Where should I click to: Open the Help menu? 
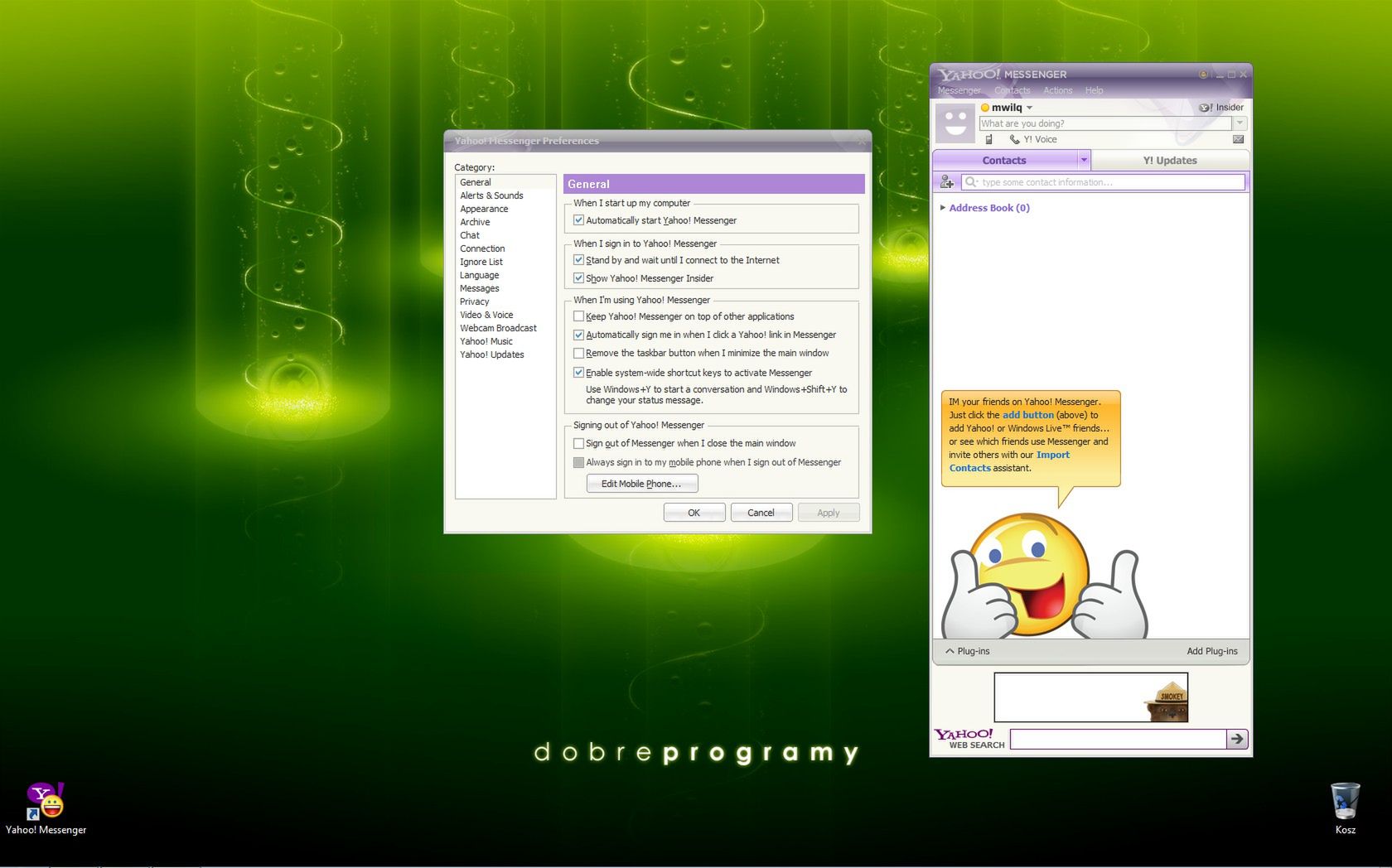pos(1094,90)
